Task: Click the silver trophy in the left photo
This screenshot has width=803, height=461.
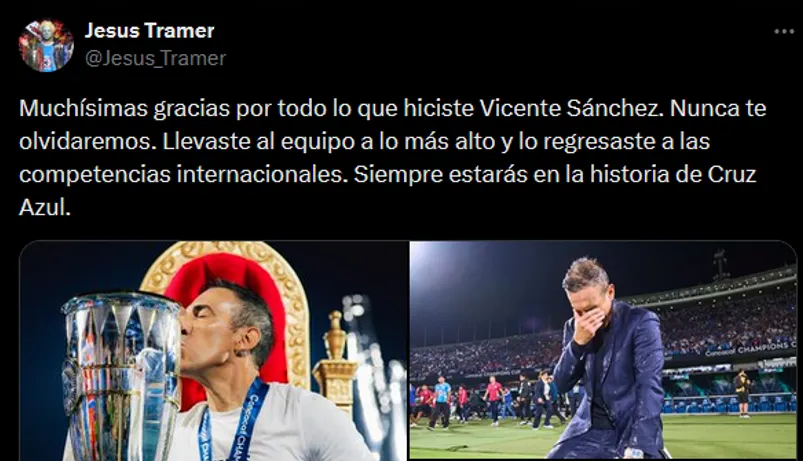Action: 122,376
